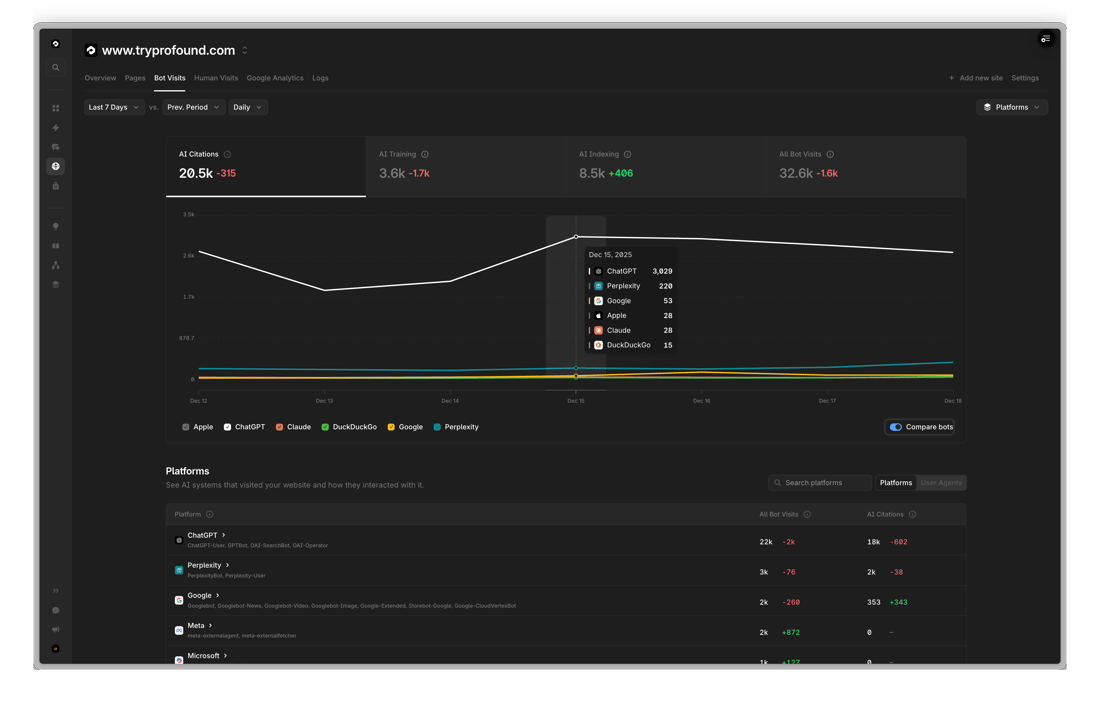
Task: Toggle the Perplexity legend checkbox
Action: pyautogui.click(x=437, y=427)
